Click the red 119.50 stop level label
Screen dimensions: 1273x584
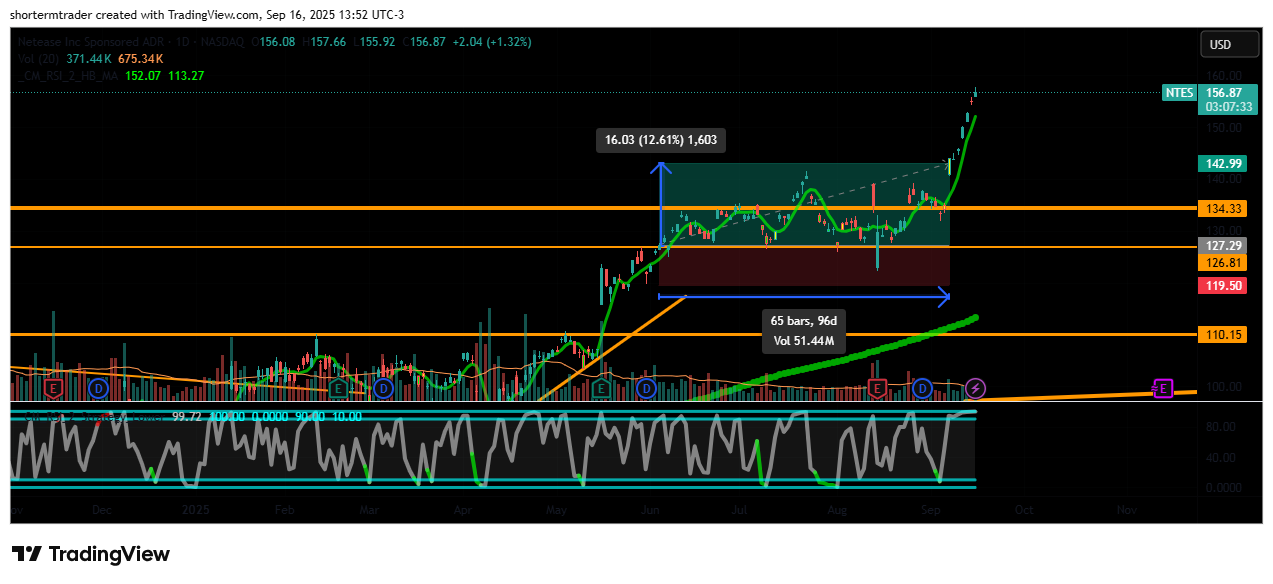pos(1221,286)
